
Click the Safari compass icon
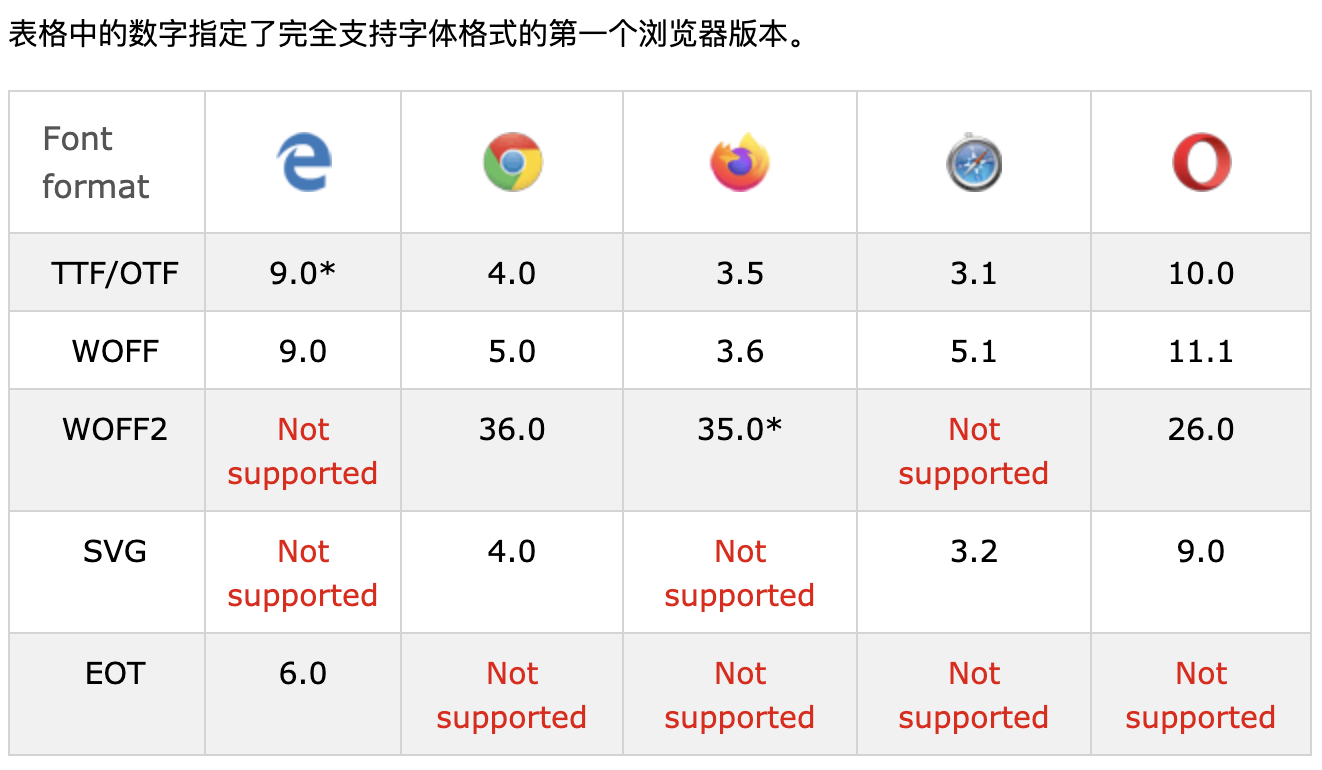click(x=974, y=163)
